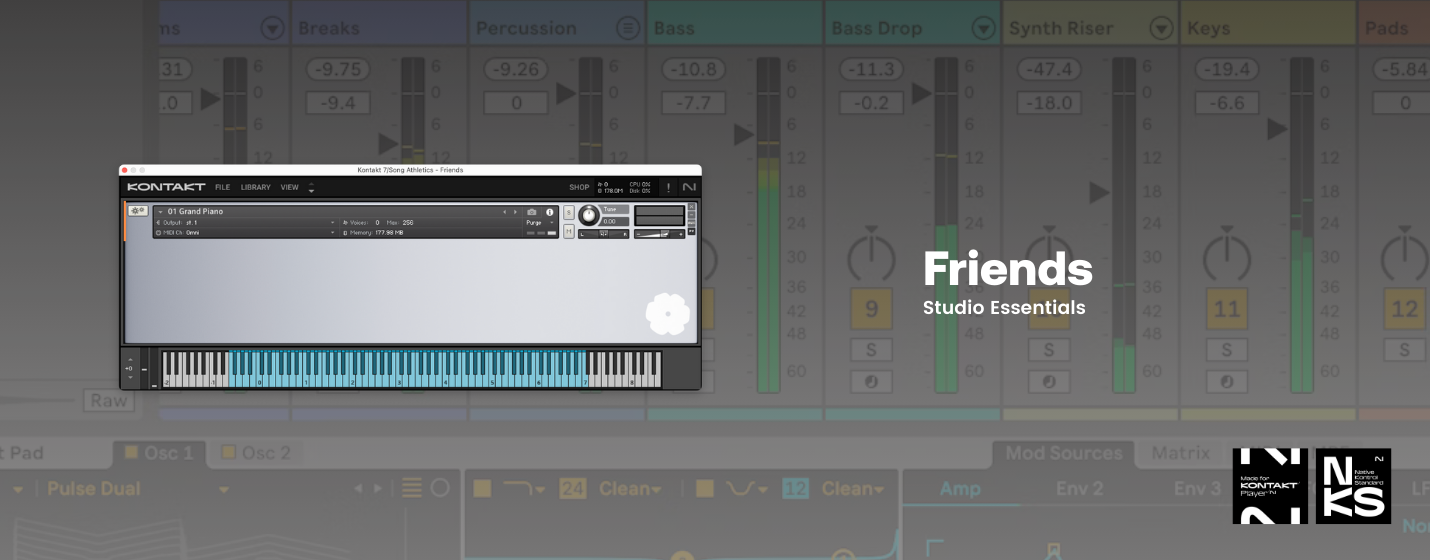Open the Purge dropdown menu

[x=540, y=223]
